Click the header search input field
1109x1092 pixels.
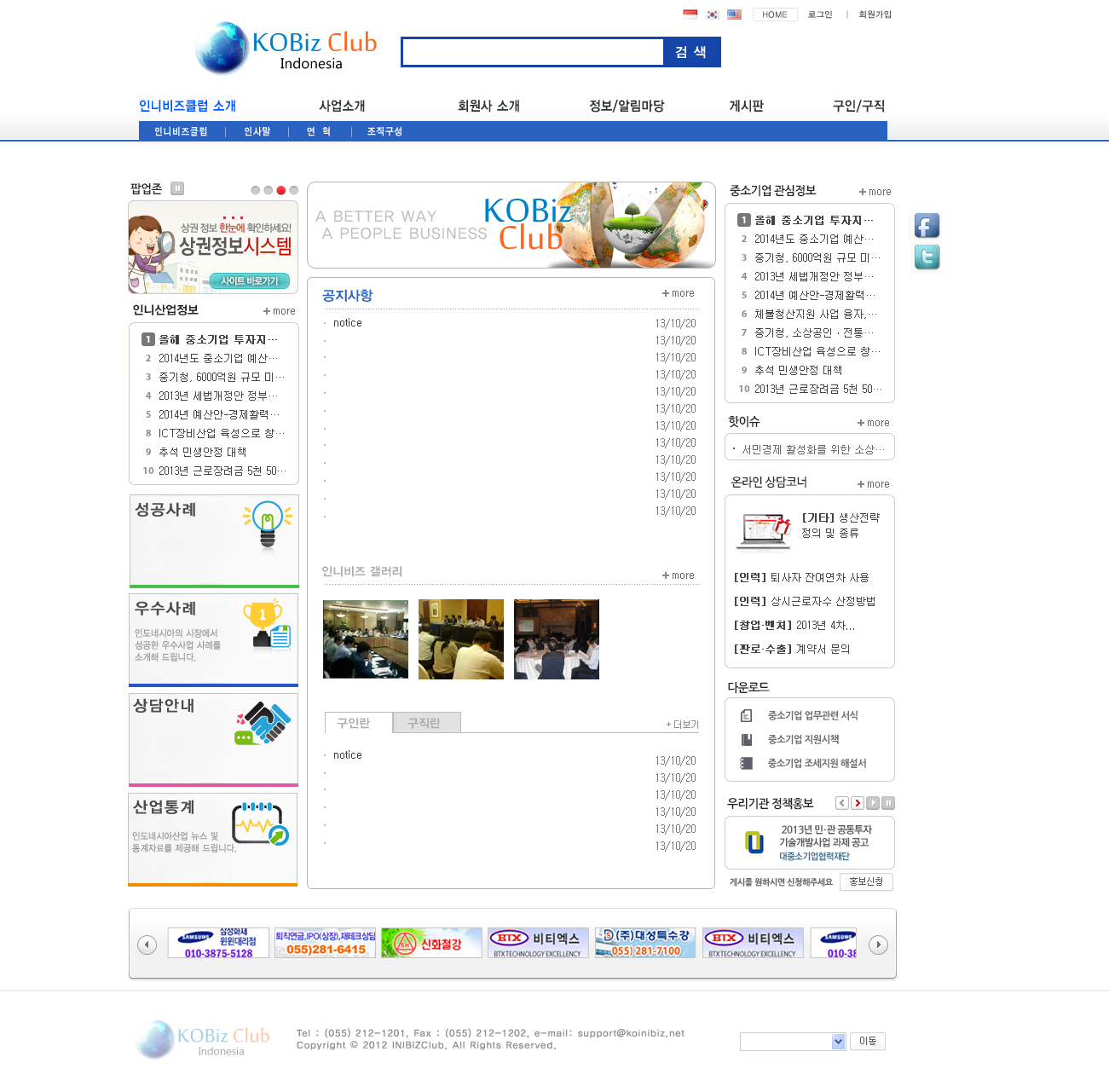point(532,52)
